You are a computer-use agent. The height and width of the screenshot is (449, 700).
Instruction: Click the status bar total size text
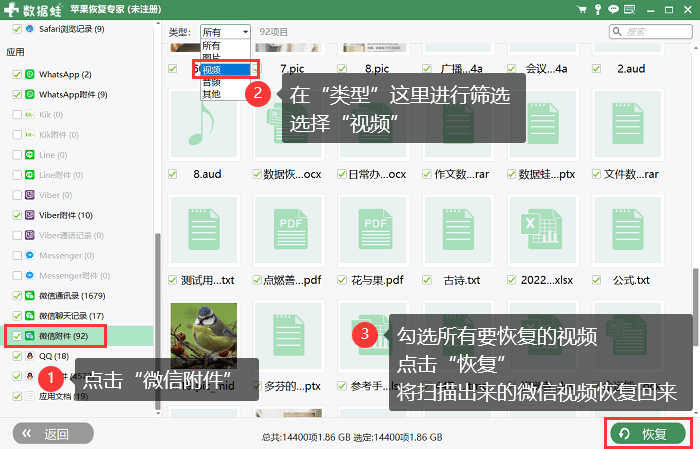click(352, 437)
